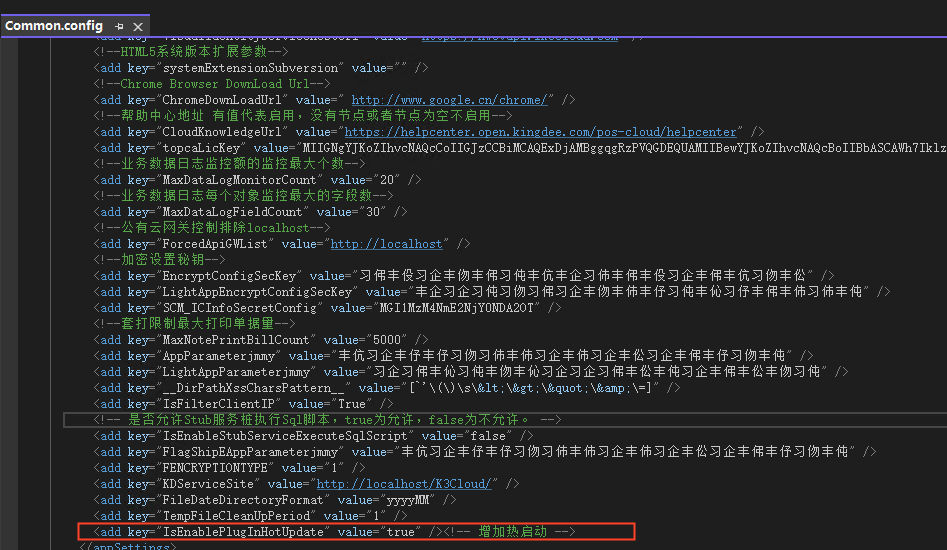Image resolution: width=947 pixels, height=550 pixels.
Task: Click the FENCRYPTIONTYPE key name
Action: coord(214,468)
